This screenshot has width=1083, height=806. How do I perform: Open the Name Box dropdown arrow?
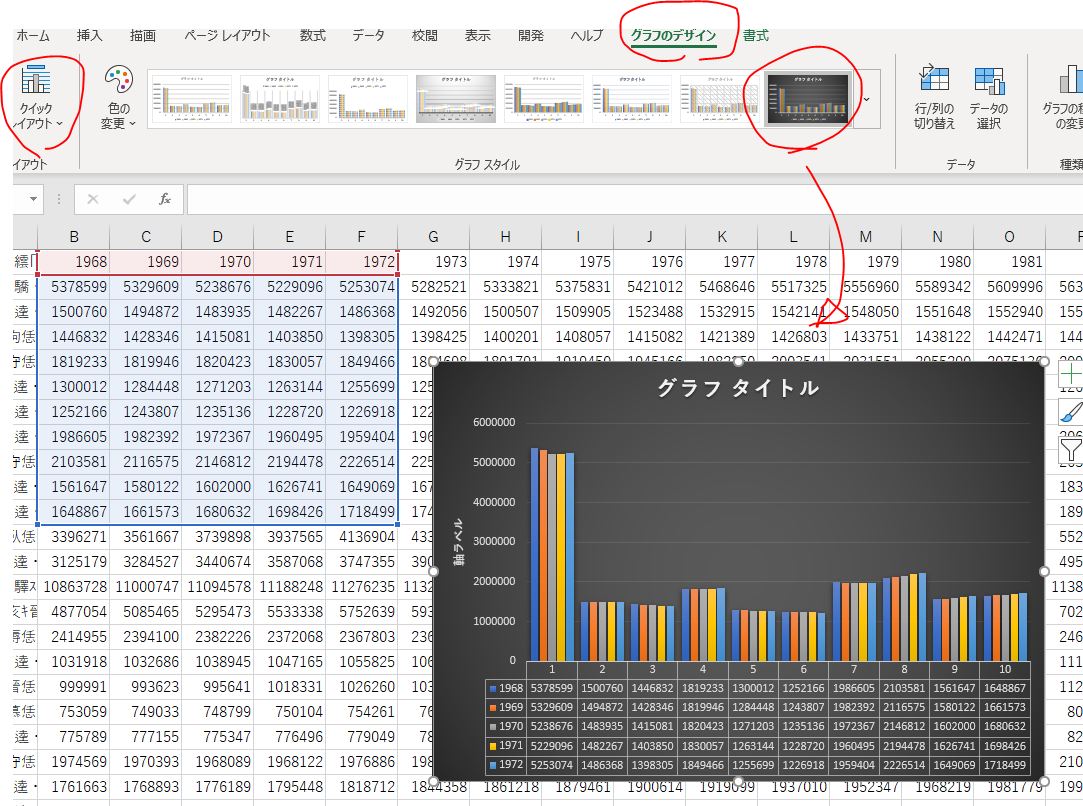pos(33,199)
